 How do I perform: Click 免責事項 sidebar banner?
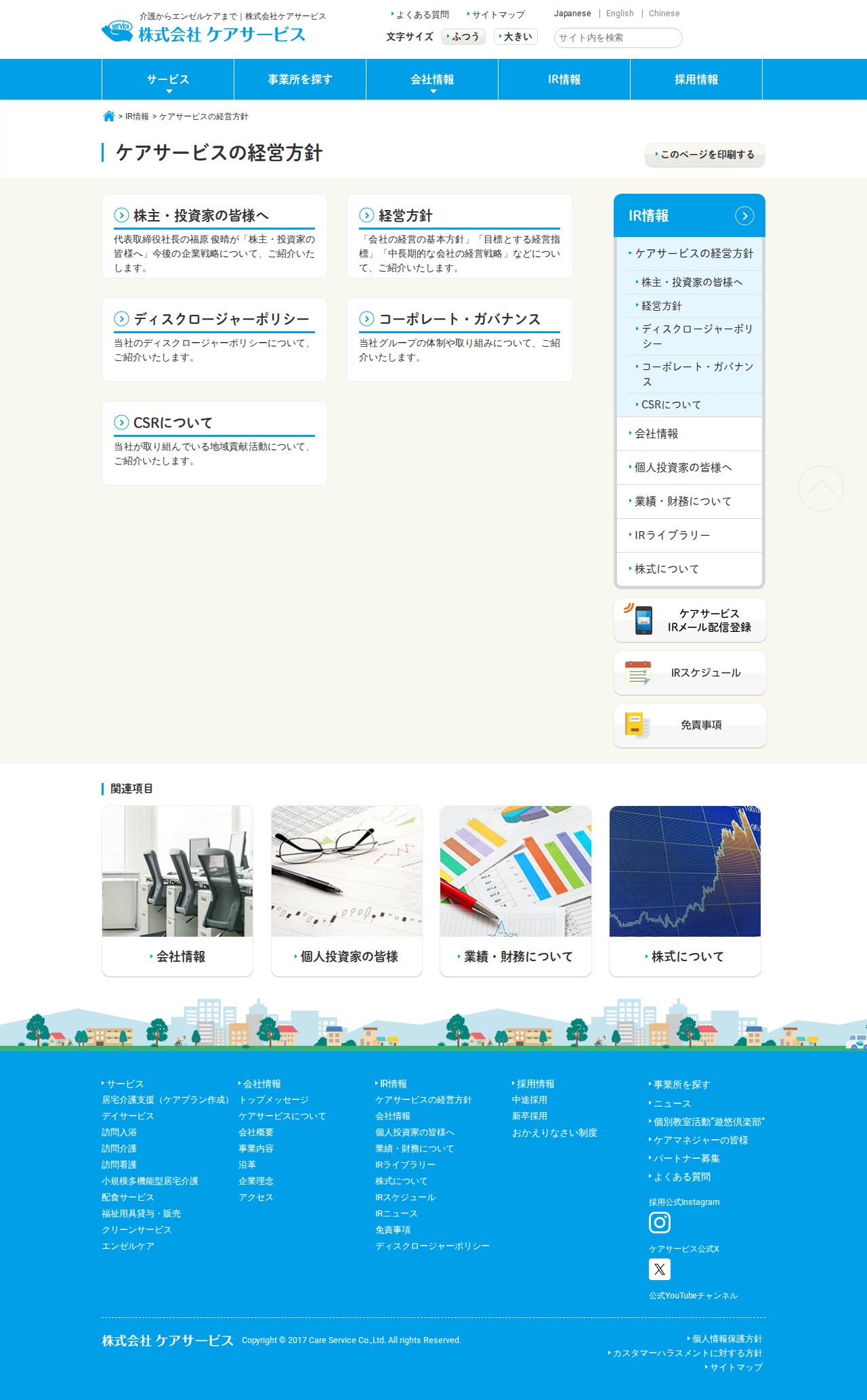pyautogui.click(x=690, y=725)
